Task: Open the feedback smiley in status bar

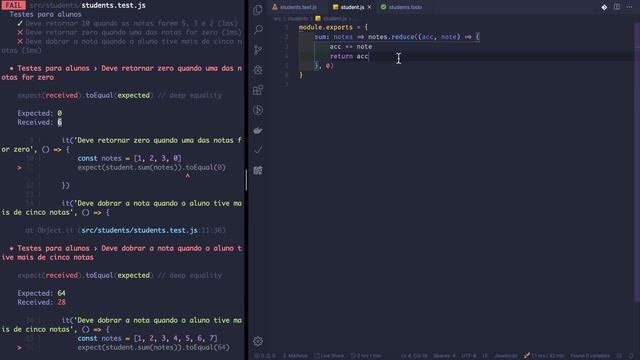Action: pos(619,356)
